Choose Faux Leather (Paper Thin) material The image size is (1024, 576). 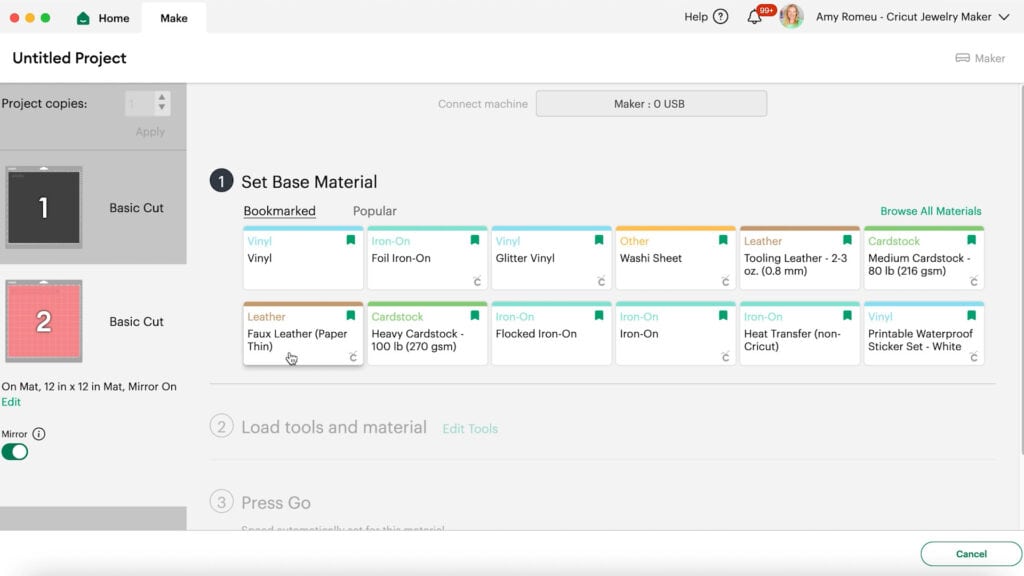pos(303,334)
